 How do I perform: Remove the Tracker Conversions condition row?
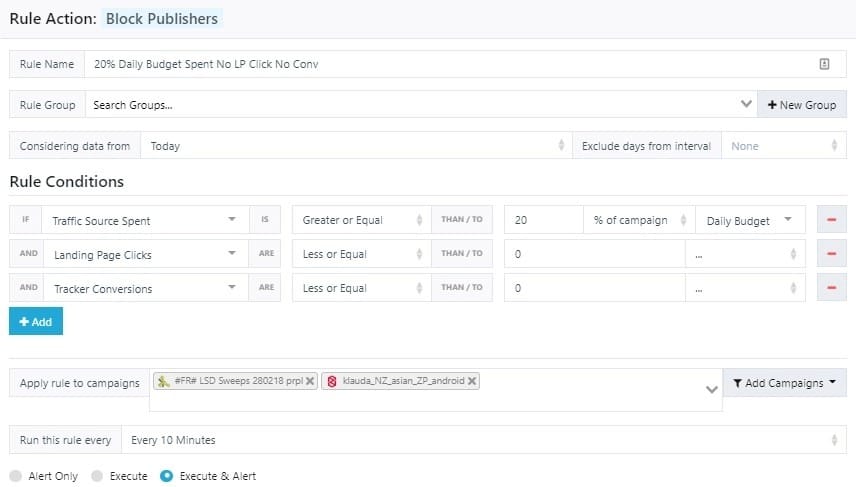(x=831, y=287)
